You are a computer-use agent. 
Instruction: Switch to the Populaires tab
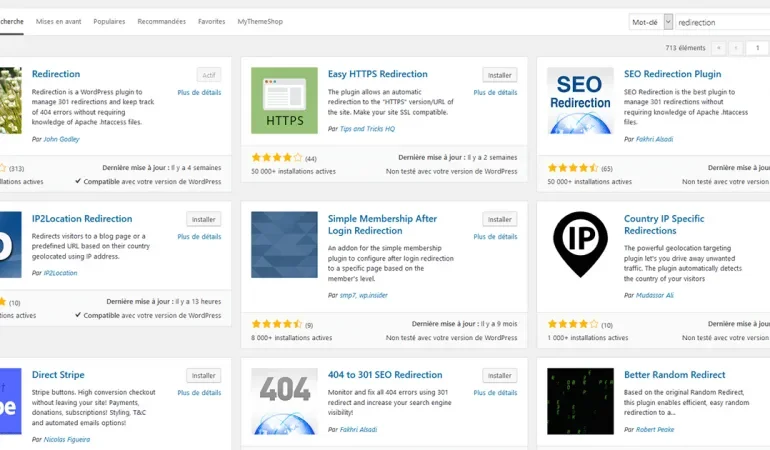(109, 22)
